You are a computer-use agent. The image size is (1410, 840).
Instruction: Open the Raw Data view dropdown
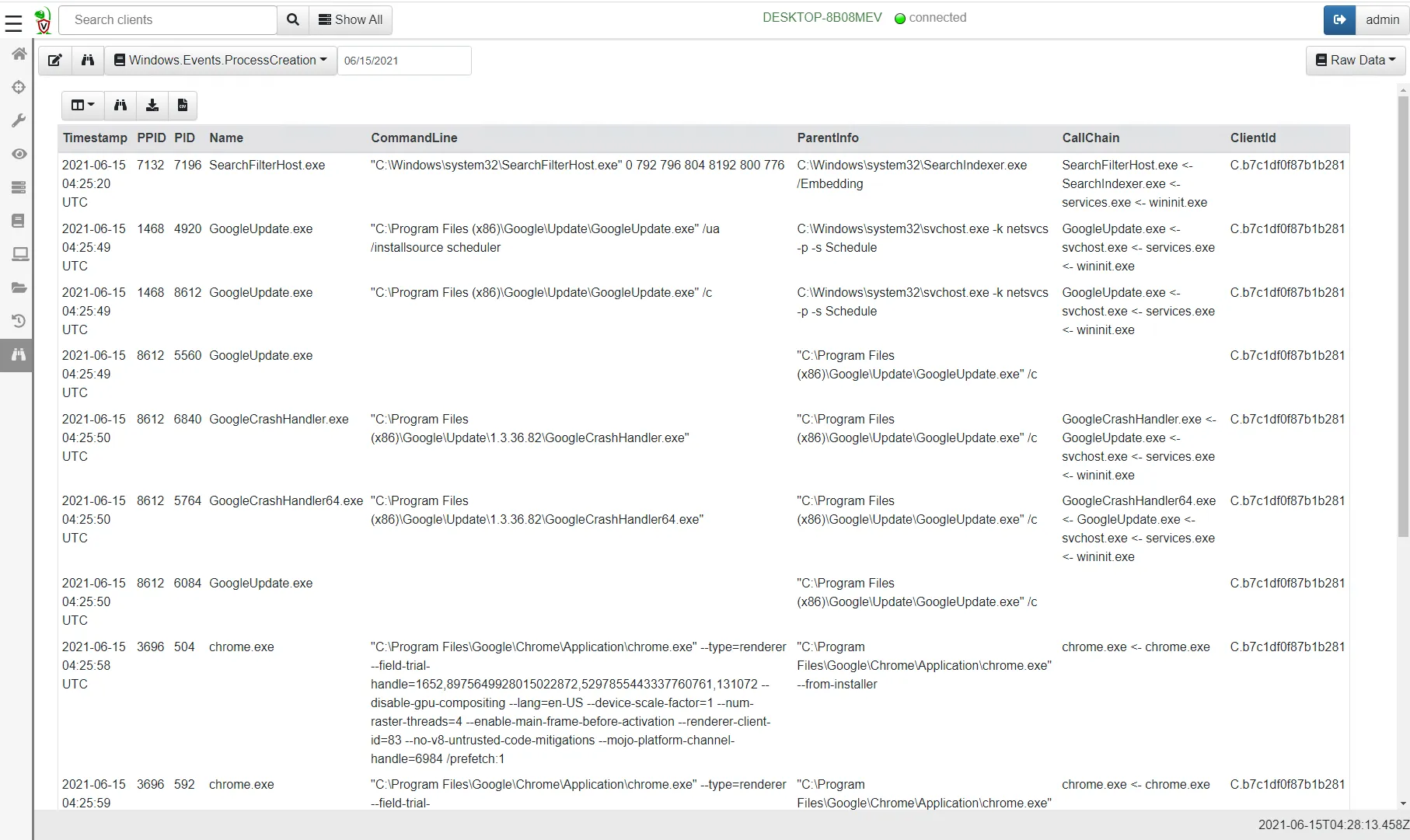1356,61
